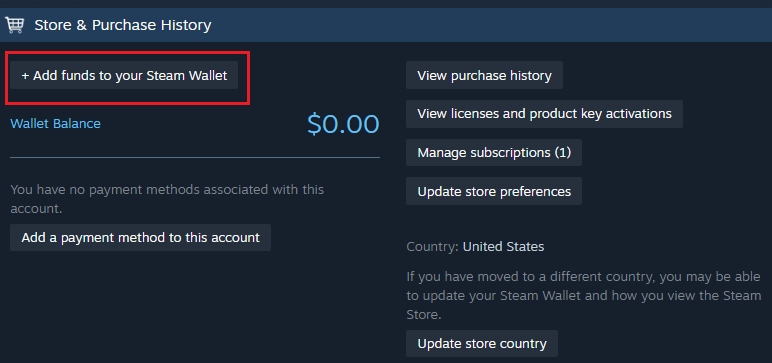772x363 pixels.
Task: Click the moved to a different country paragraph
Action: [584, 296]
